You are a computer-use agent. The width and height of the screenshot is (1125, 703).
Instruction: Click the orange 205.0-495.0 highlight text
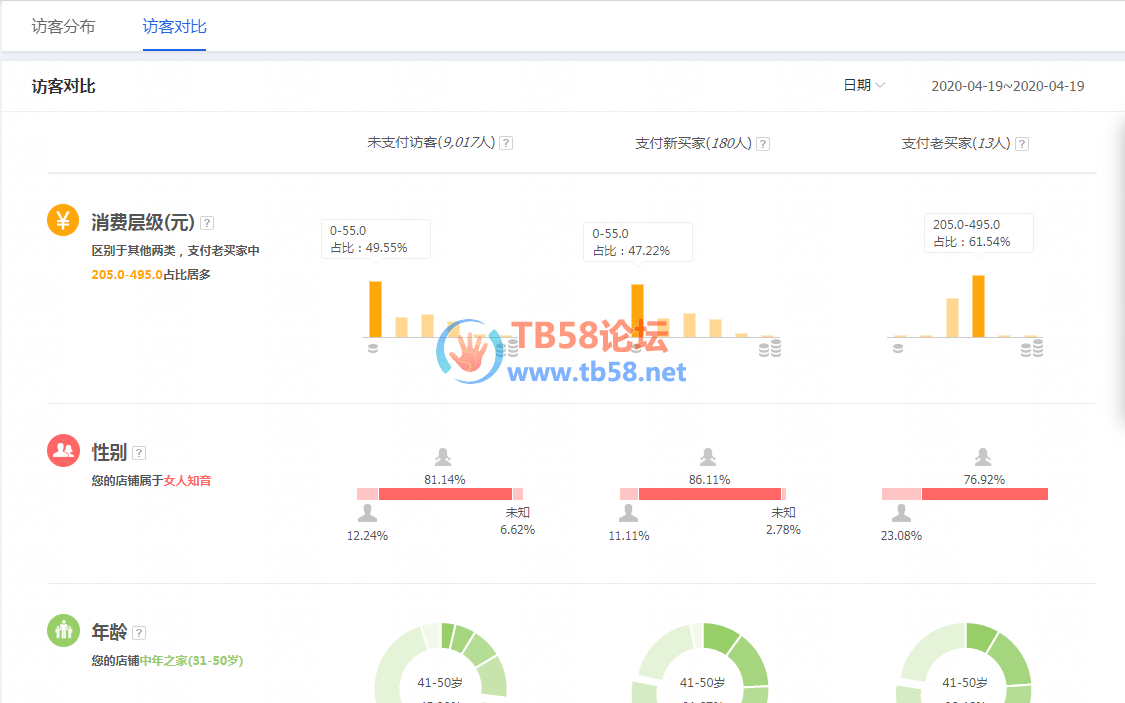(127, 275)
